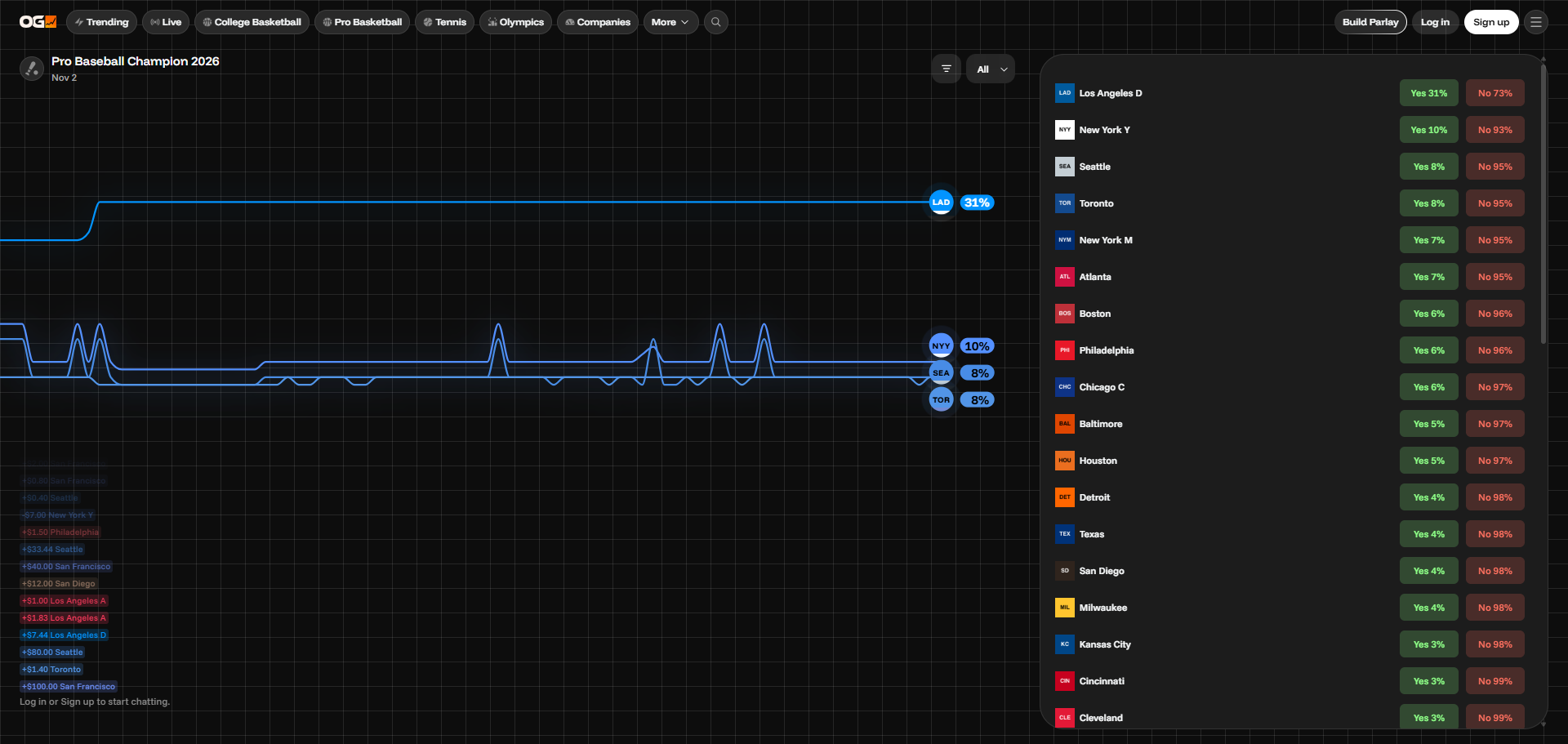Viewport: 1568px width, 744px height.
Task: Click the LAD team logo in list
Action: 1065,93
